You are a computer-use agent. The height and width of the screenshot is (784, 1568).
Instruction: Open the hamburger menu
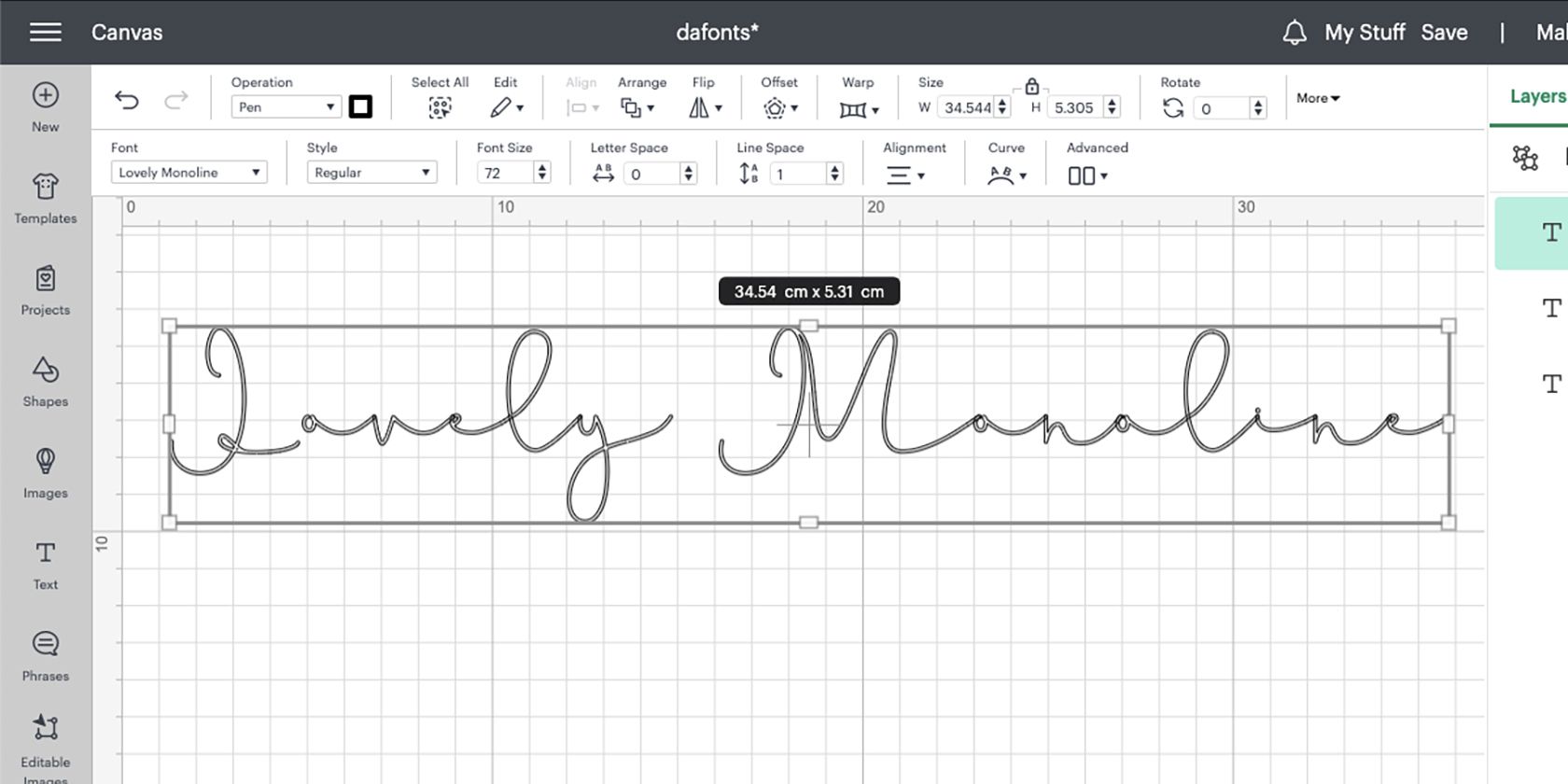click(x=45, y=33)
